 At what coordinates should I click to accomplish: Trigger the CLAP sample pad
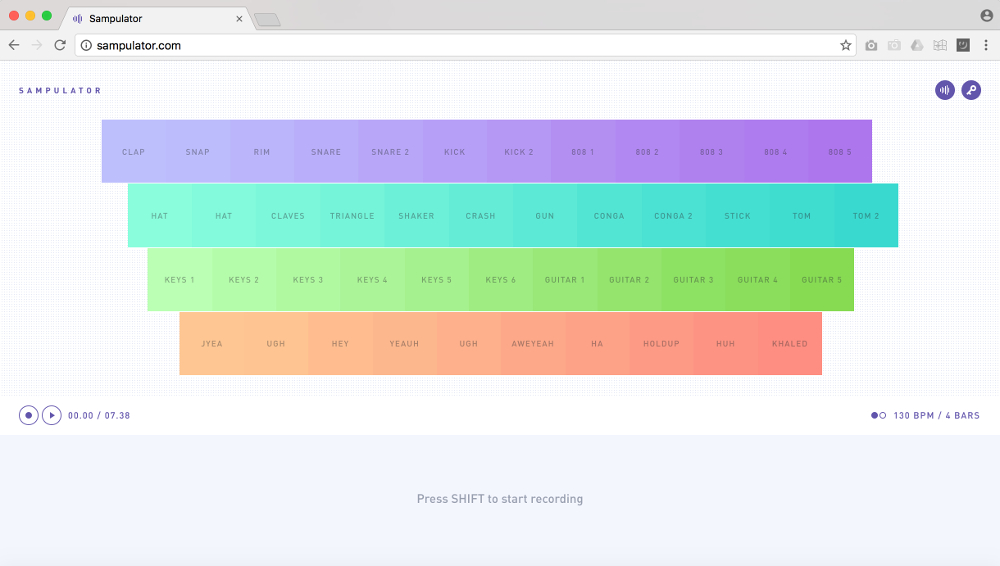[x=134, y=152]
